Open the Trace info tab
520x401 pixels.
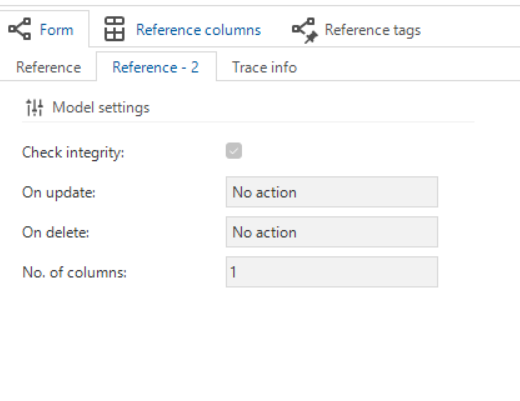(x=264, y=67)
